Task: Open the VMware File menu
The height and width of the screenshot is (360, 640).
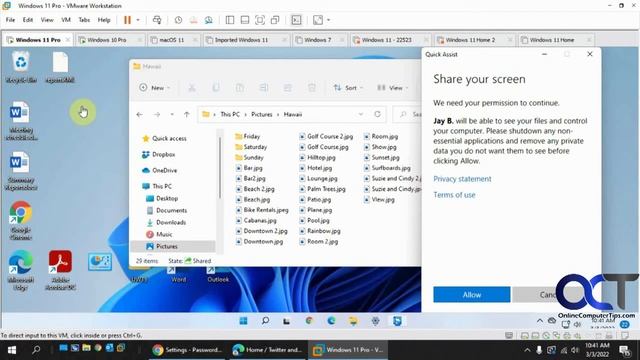Action: [10, 20]
